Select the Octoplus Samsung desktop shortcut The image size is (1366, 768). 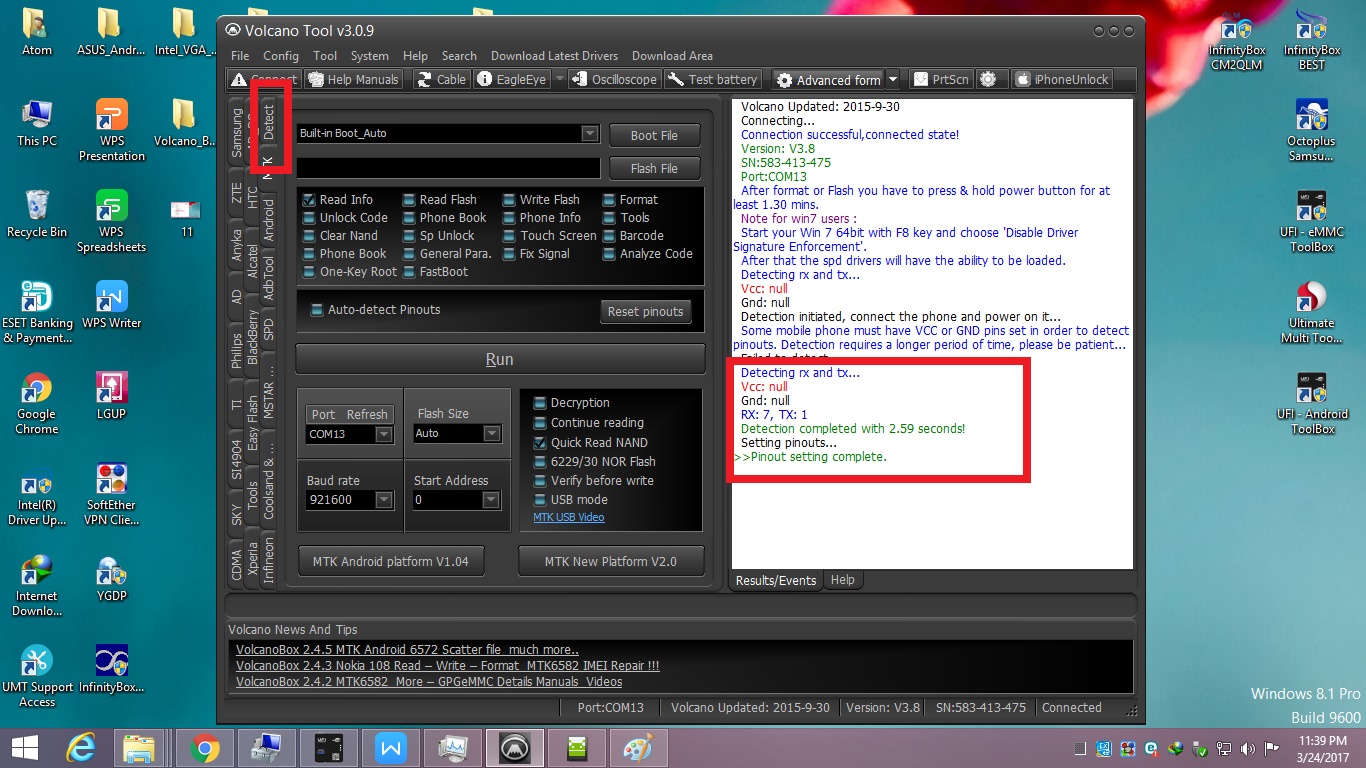point(1311,130)
